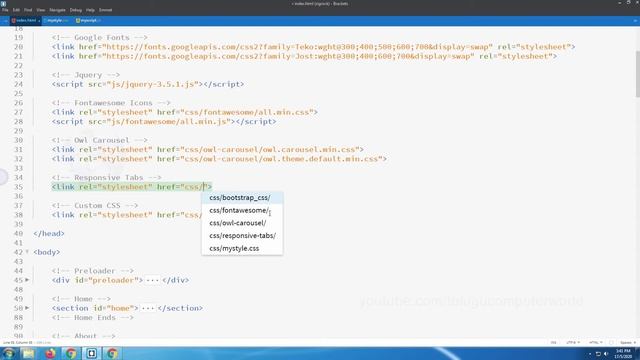Click the owl.carousel.min.css link line
Viewport: 640px width, 360px height.
207,149
